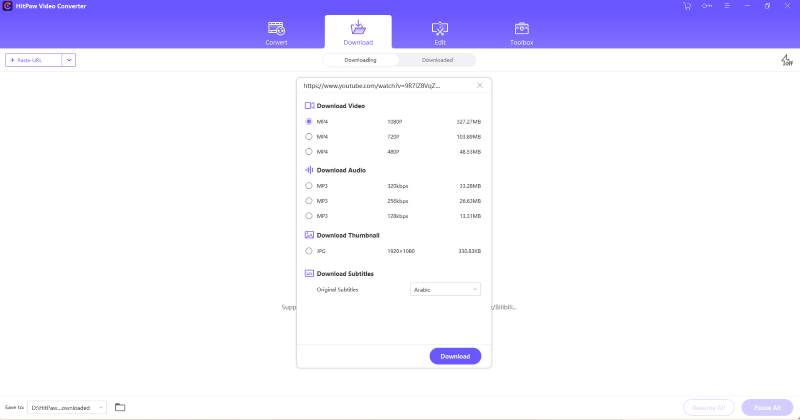Open the Arabic subtitles language dropdown
The height and width of the screenshot is (420, 800).
coord(445,289)
